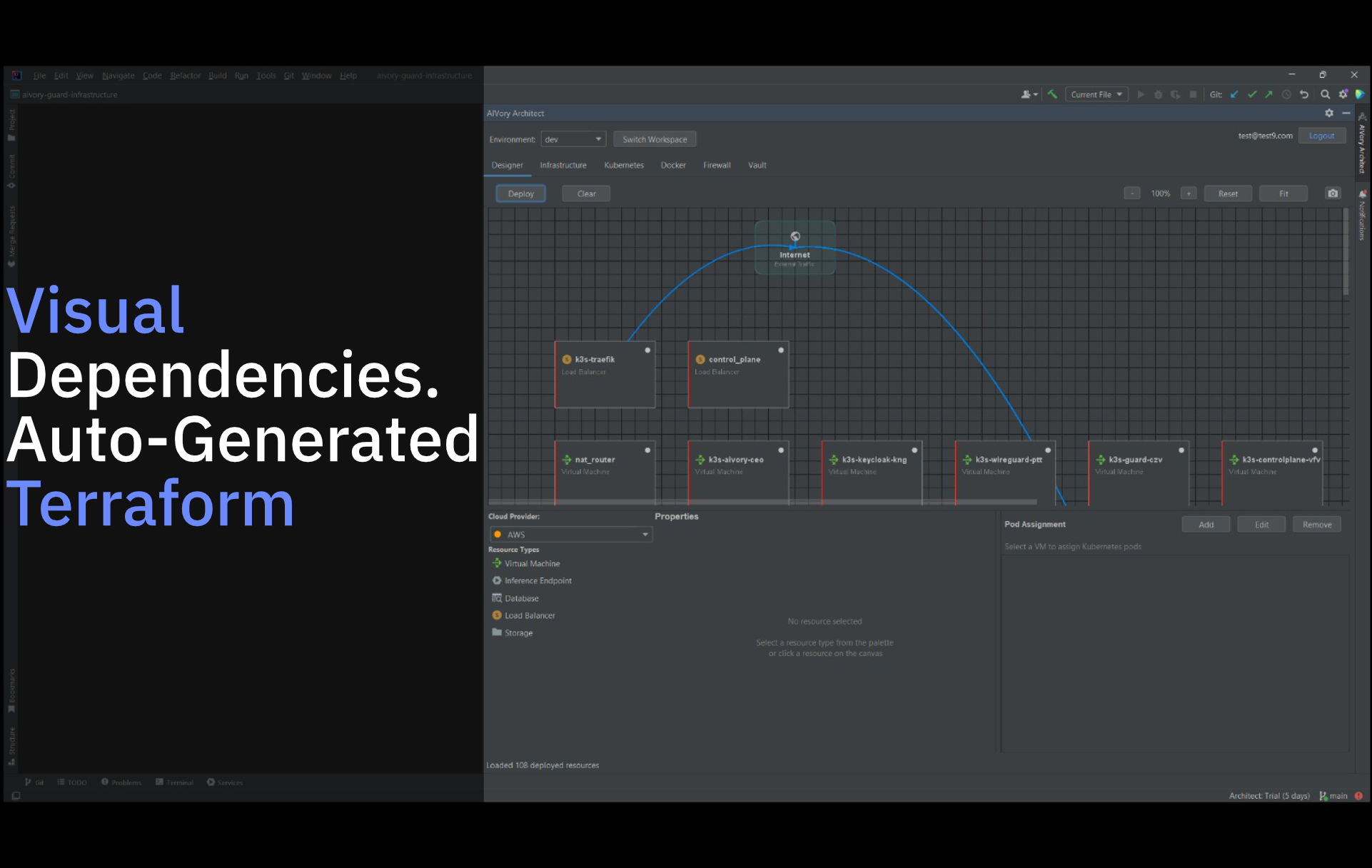Screen dimensions: 1372x868
Task: Open AIVory Architect settings gear
Action: tap(1329, 113)
